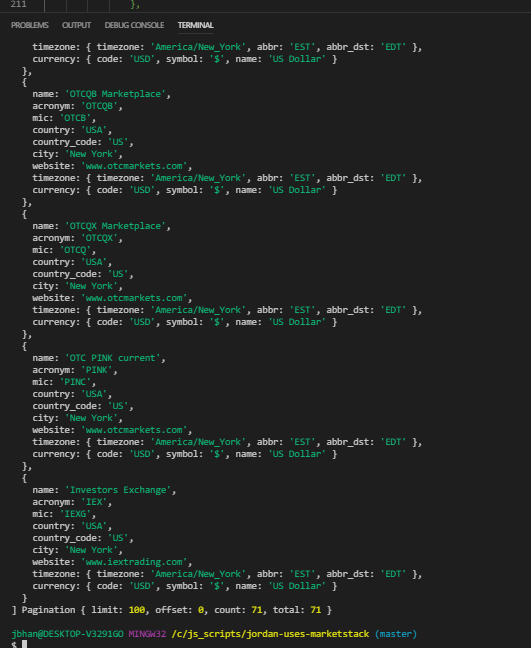Click line number 211 in editor gutter

click(18, 4)
